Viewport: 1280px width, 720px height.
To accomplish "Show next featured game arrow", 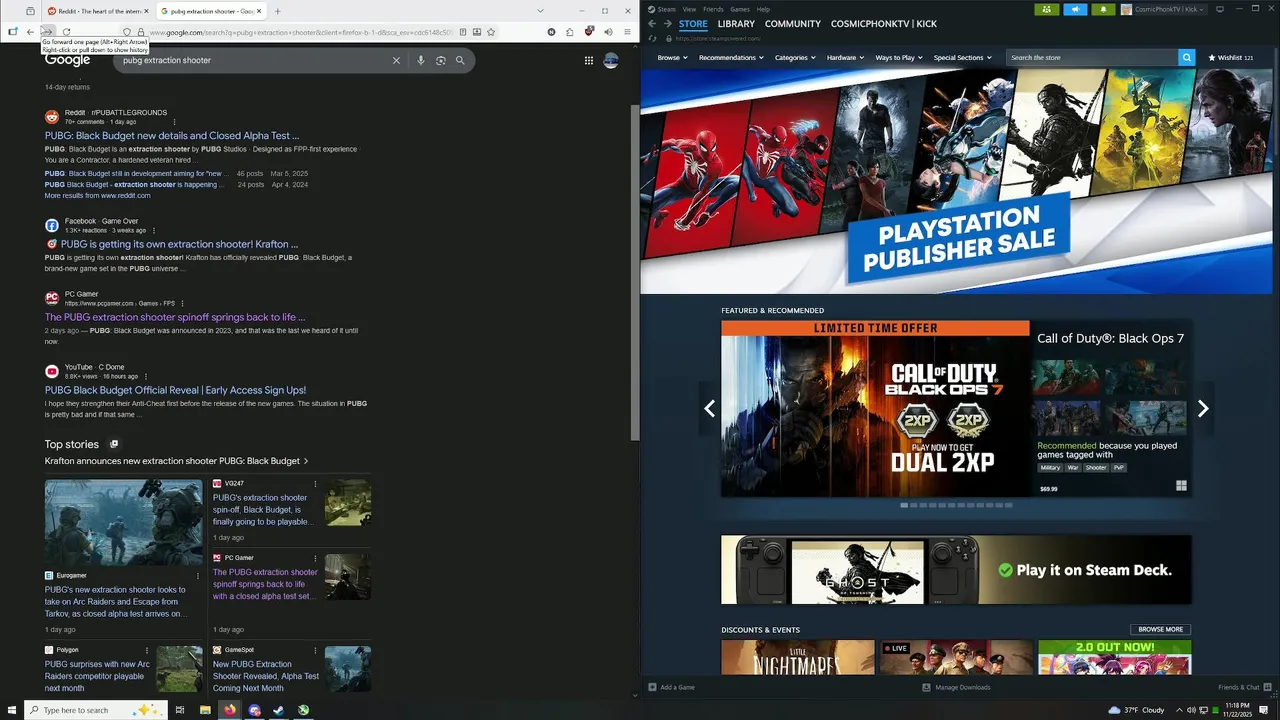I will [1203, 408].
